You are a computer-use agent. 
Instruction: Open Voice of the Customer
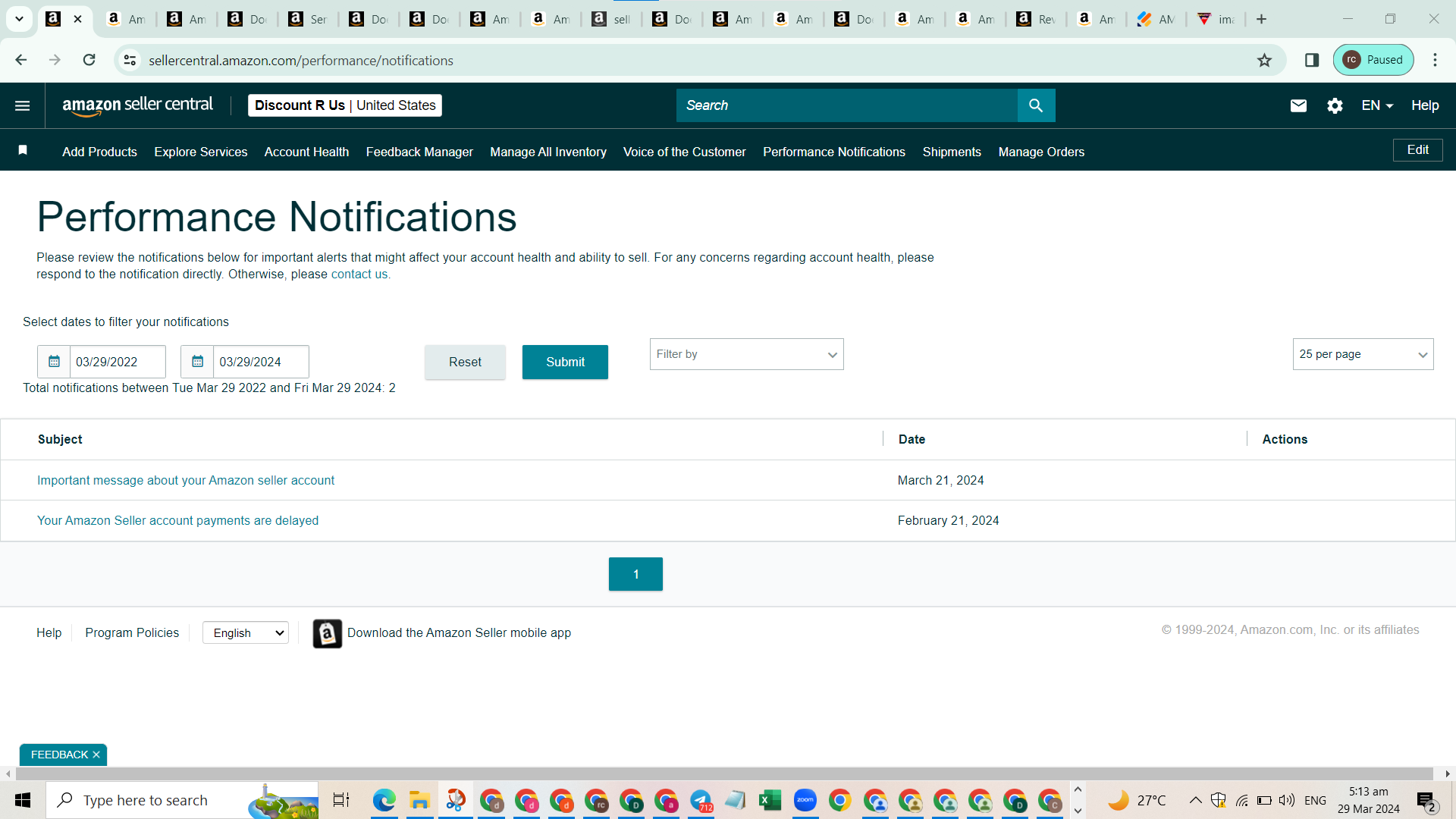coord(685,152)
